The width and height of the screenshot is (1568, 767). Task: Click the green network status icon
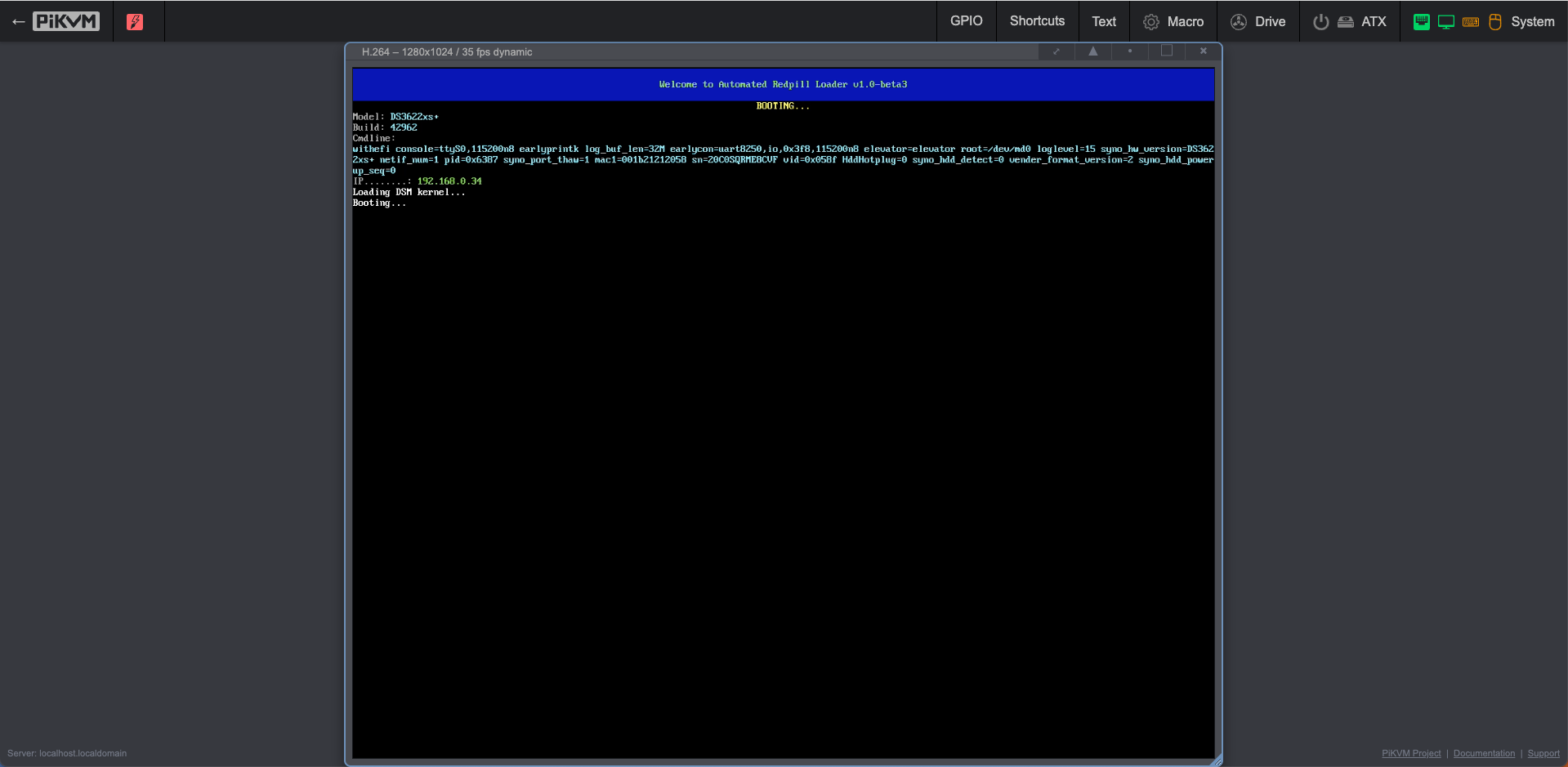pyautogui.click(x=1422, y=22)
